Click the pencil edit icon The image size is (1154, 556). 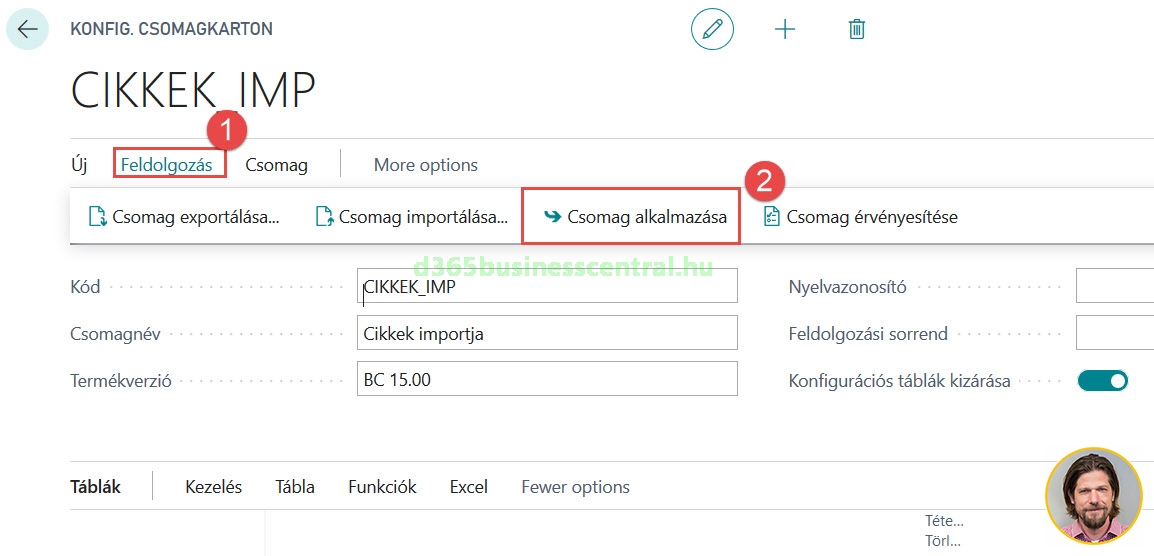pos(712,29)
